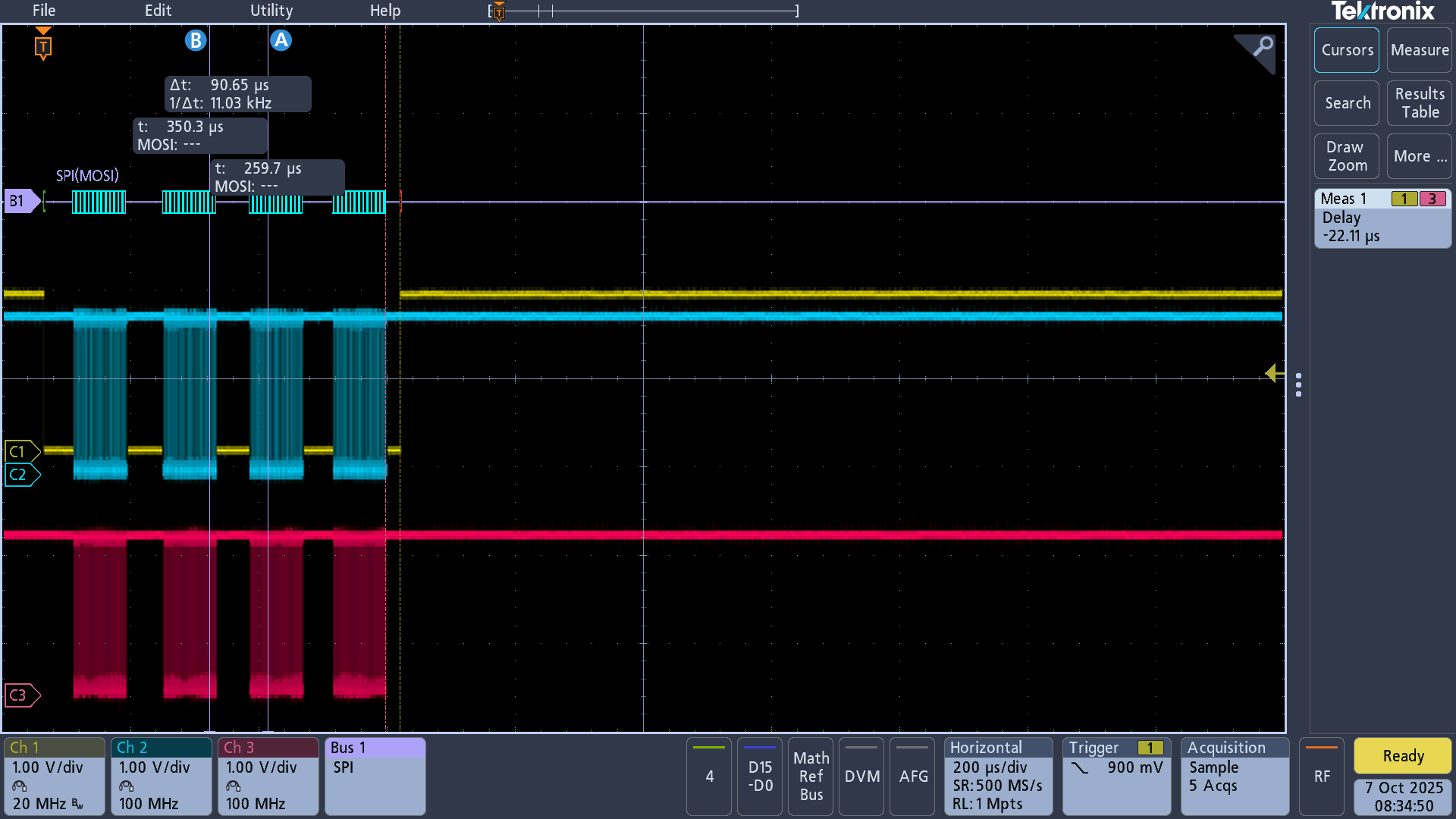The height and width of the screenshot is (819, 1456).
Task: Open the Math Ref Bus add menu
Action: (x=811, y=777)
